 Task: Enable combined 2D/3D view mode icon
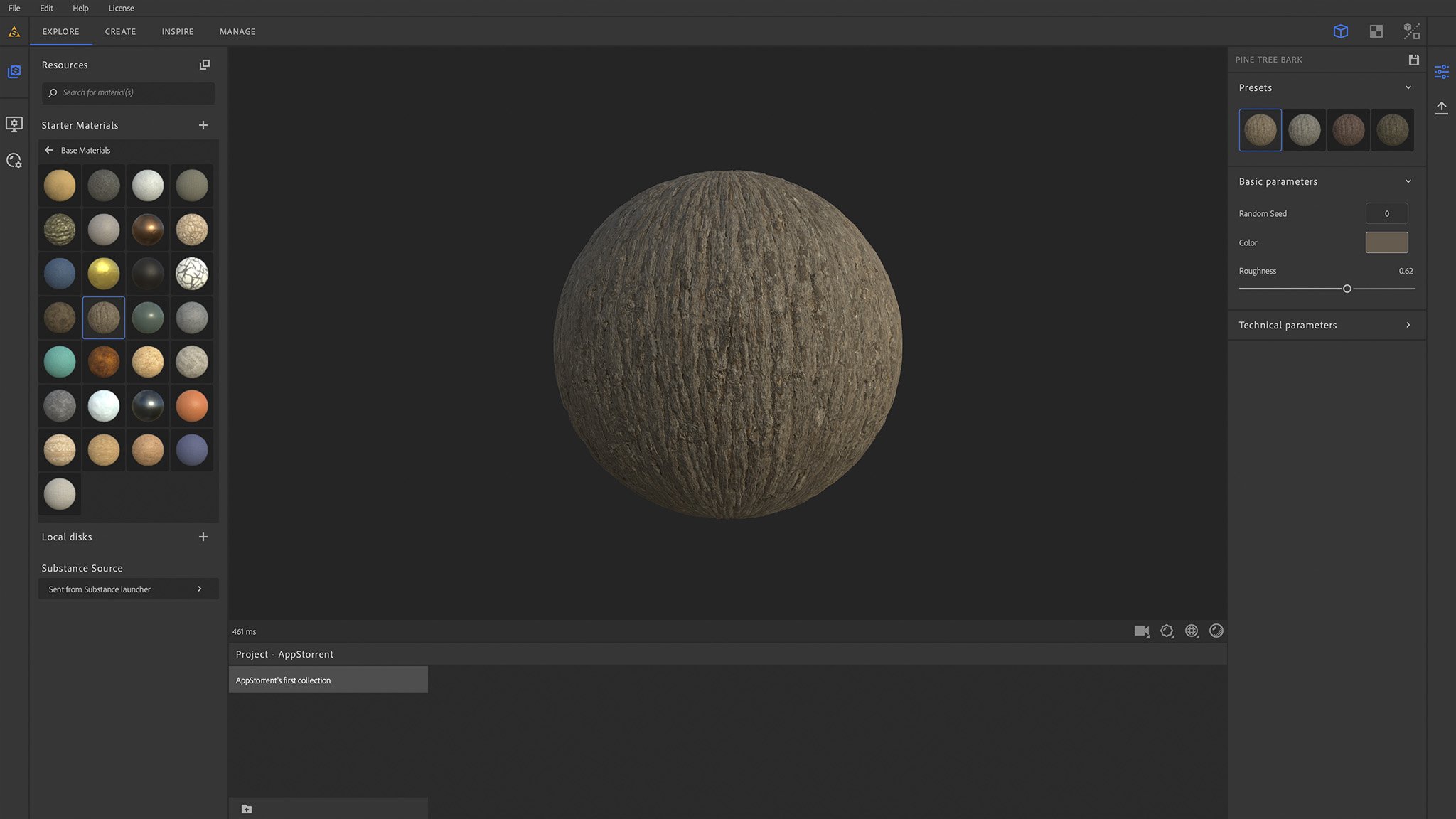pyautogui.click(x=1411, y=31)
